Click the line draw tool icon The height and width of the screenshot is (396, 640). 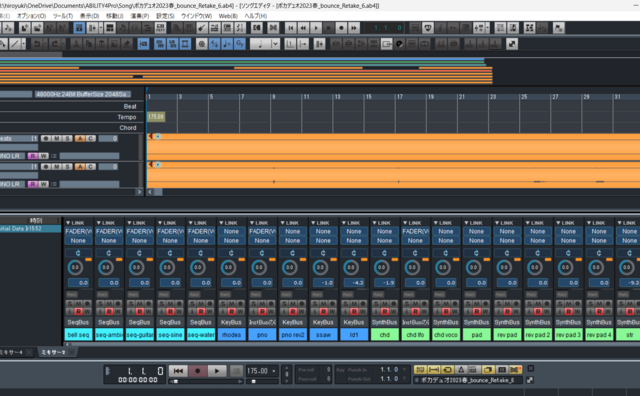15,44
